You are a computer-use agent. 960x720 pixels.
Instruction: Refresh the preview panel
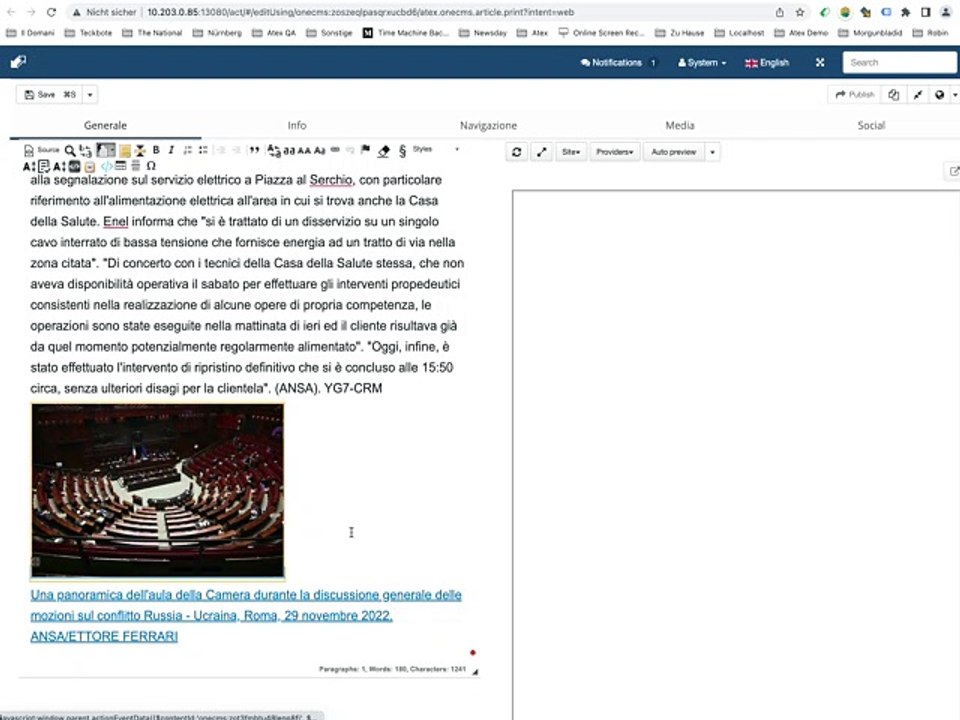point(517,152)
